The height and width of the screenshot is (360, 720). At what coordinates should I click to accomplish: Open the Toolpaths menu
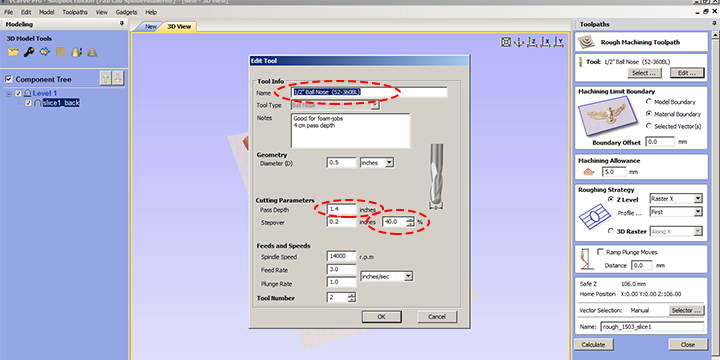(x=75, y=12)
